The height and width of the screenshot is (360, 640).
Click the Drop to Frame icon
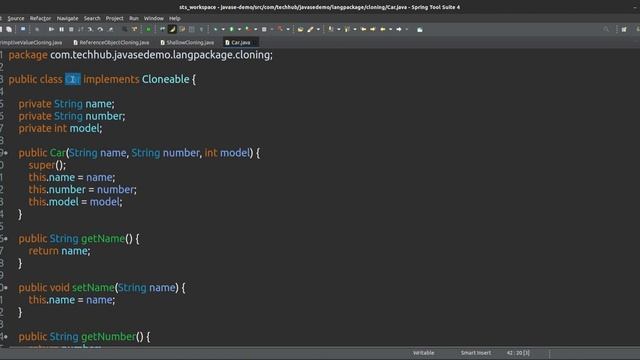[125, 29]
